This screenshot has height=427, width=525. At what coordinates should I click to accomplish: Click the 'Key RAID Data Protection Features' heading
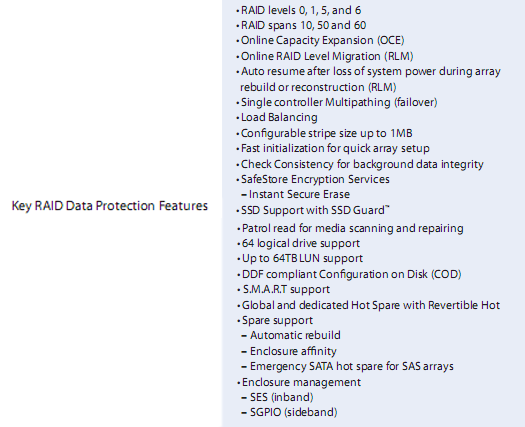(110, 206)
